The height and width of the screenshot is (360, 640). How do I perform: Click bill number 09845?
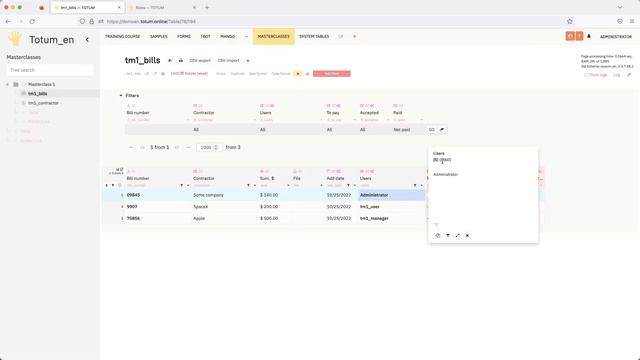pos(133,195)
